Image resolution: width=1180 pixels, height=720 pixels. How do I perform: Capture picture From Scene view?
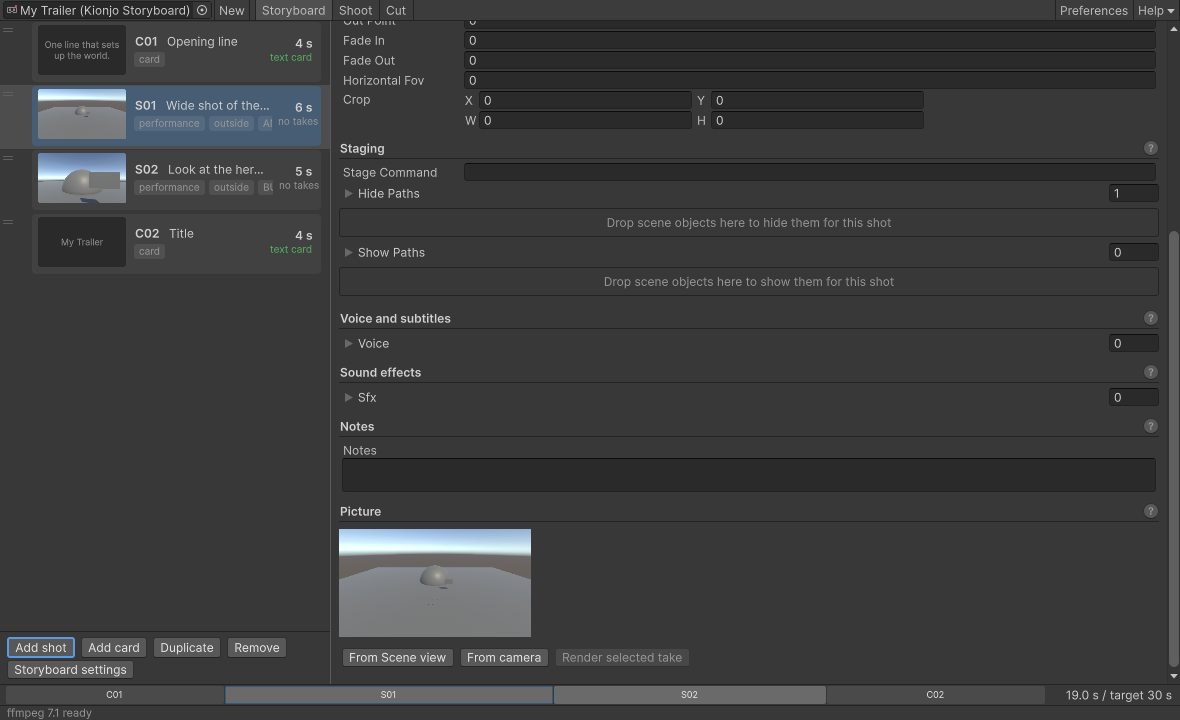pyautogui.click(x=397, y=658)
